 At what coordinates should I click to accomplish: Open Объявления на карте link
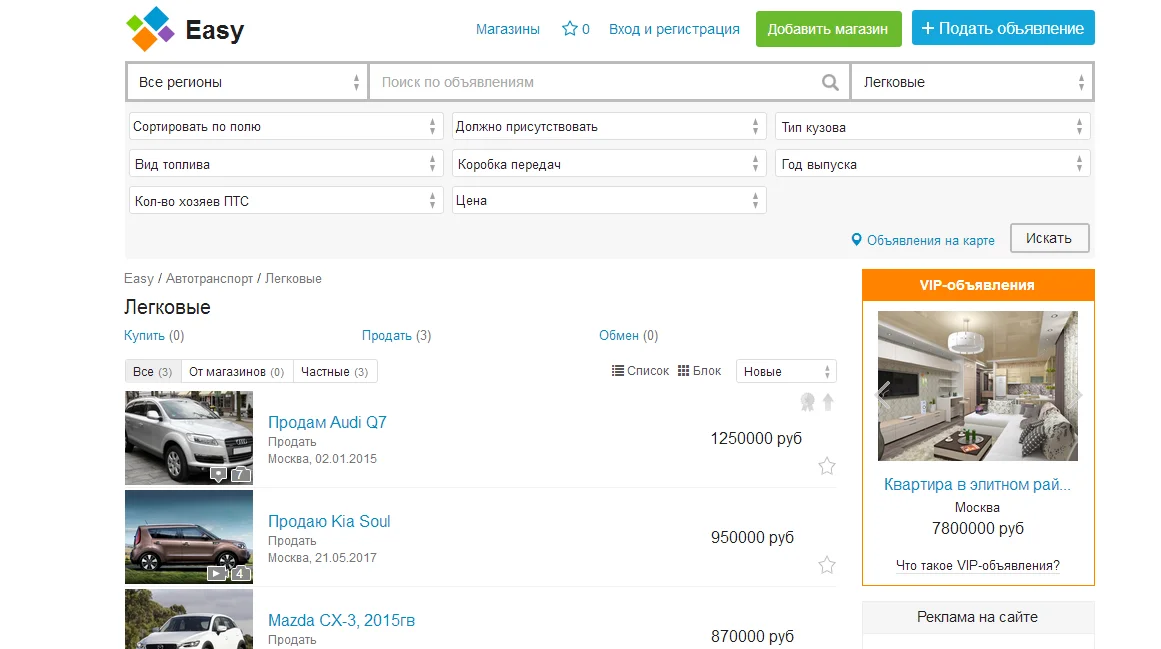(931, 241)
